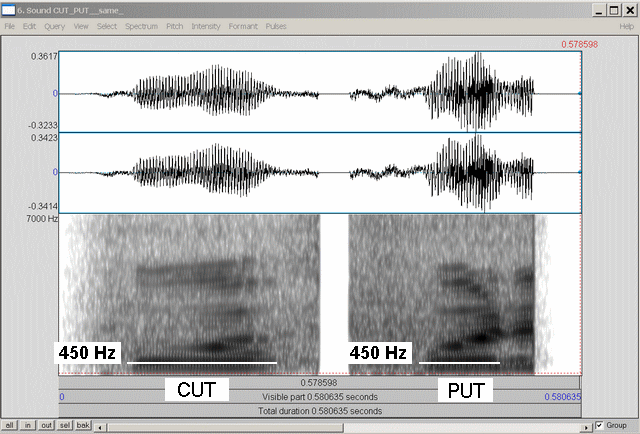Viewport: 640px width, 434px height.
Task: Expand the Pitch menu
Action: [x=174, y=25]
